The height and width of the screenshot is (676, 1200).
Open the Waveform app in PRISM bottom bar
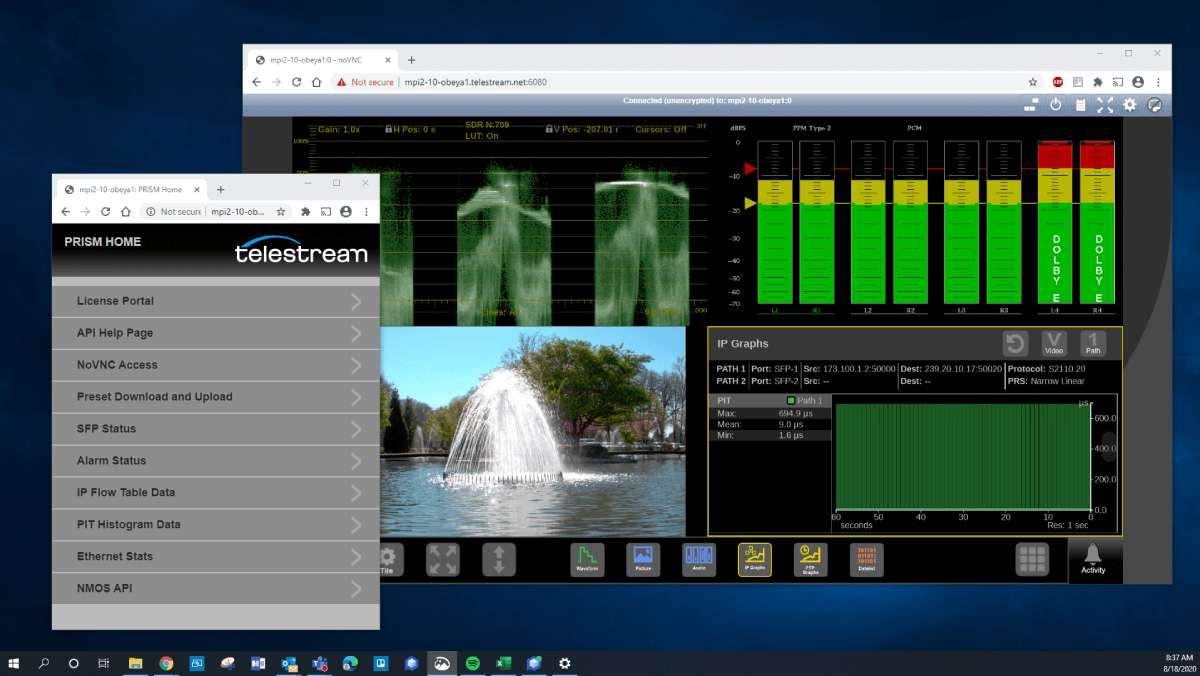(587, 559)
